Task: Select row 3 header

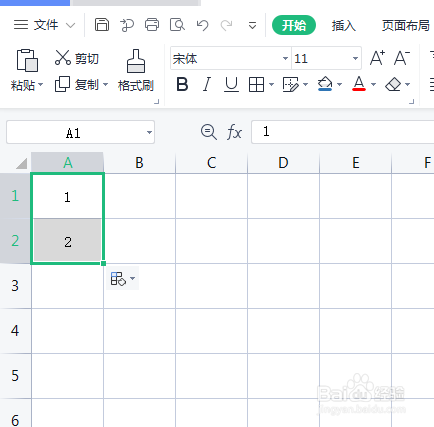Action: [15, 286]
